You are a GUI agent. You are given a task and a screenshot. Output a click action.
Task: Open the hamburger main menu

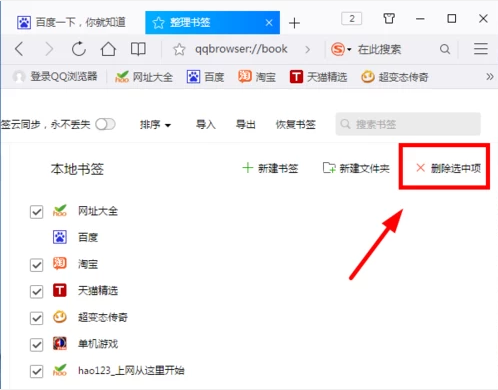pos(481,49)
